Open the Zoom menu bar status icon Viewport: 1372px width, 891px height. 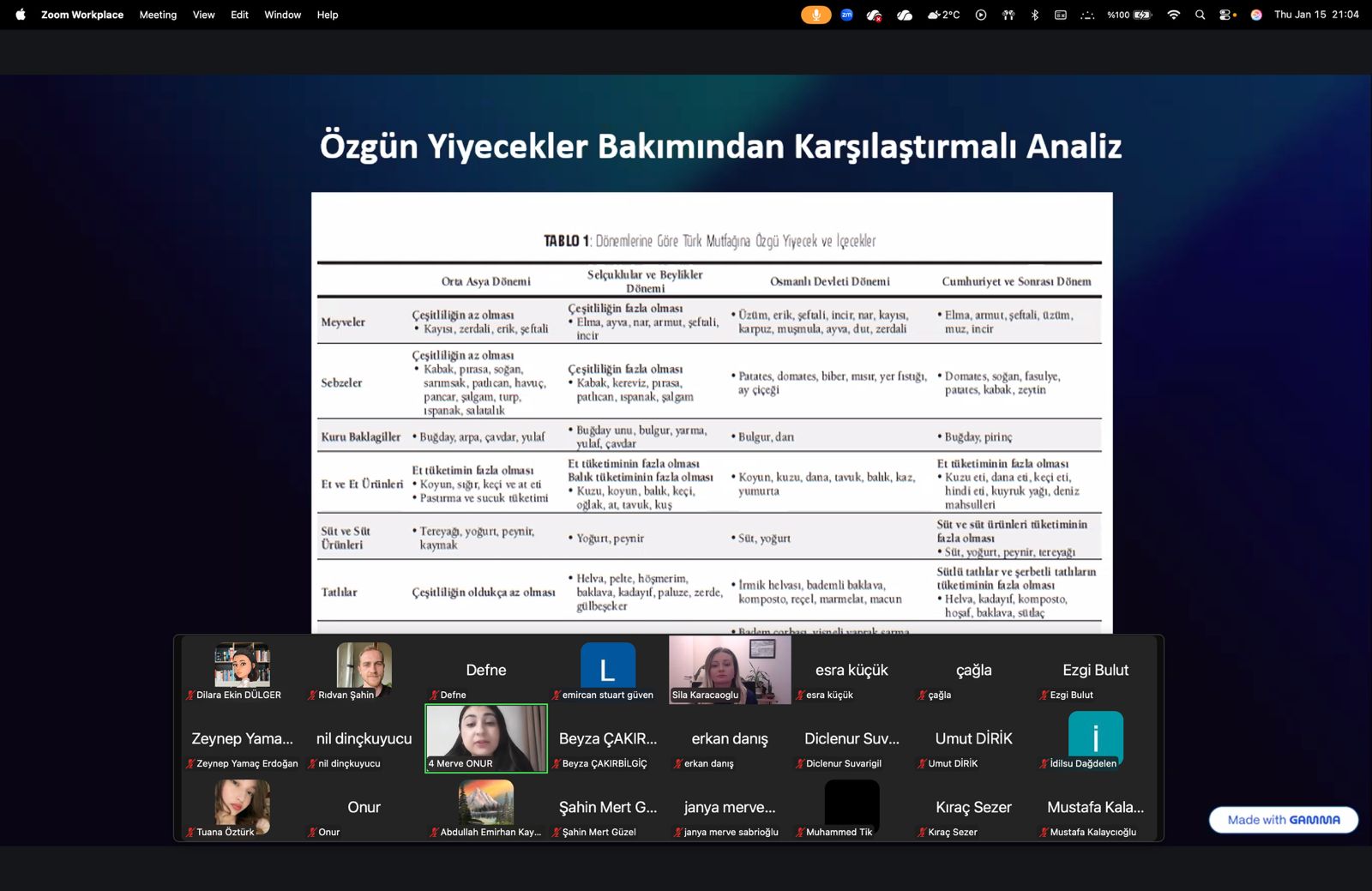[x=846, y=15]
